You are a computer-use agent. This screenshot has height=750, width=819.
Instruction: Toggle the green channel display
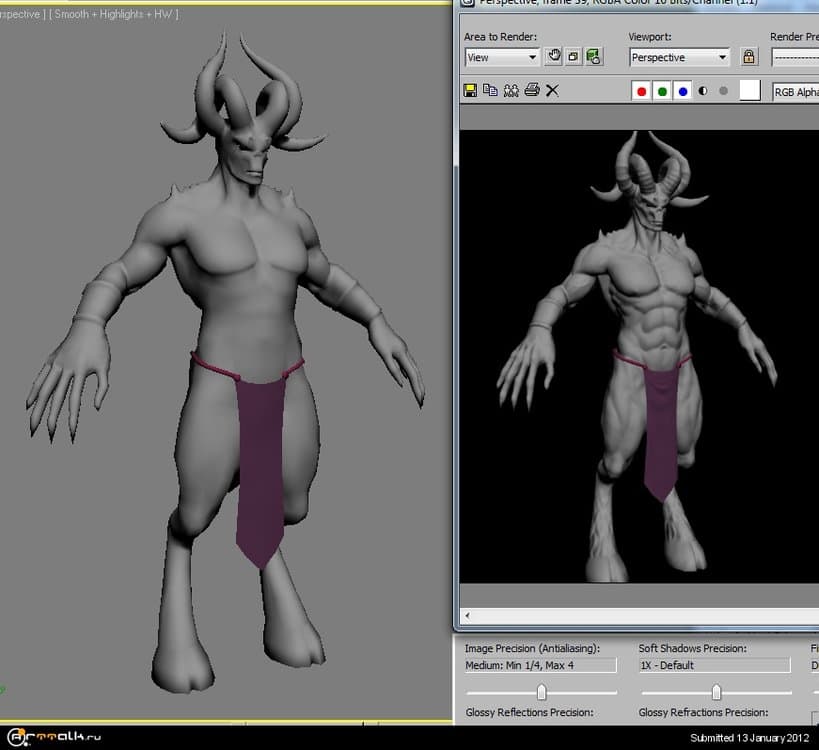pyautogui.click(x=661, y=90)
